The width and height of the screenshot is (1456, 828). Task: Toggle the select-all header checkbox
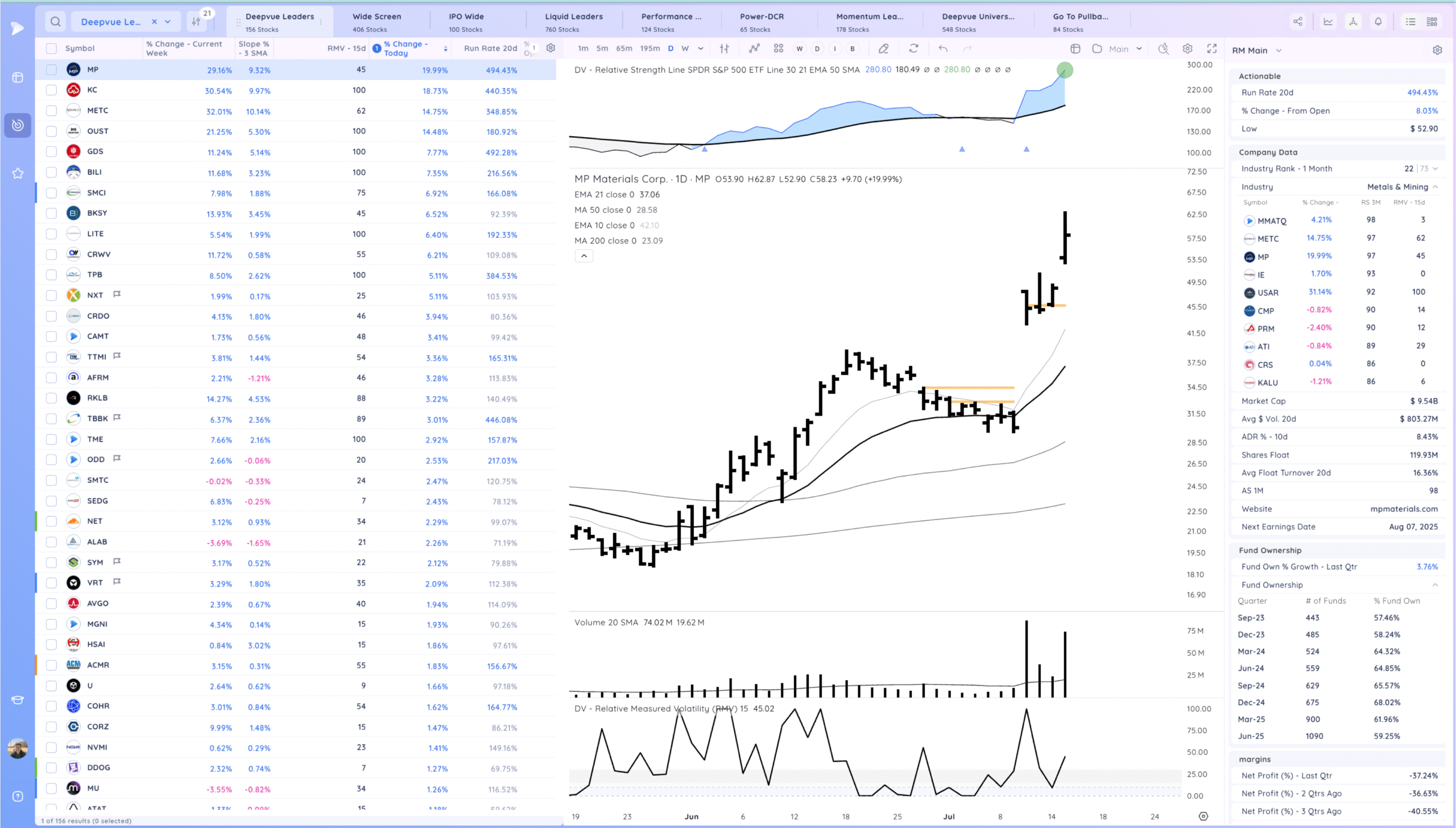point(51,48)
